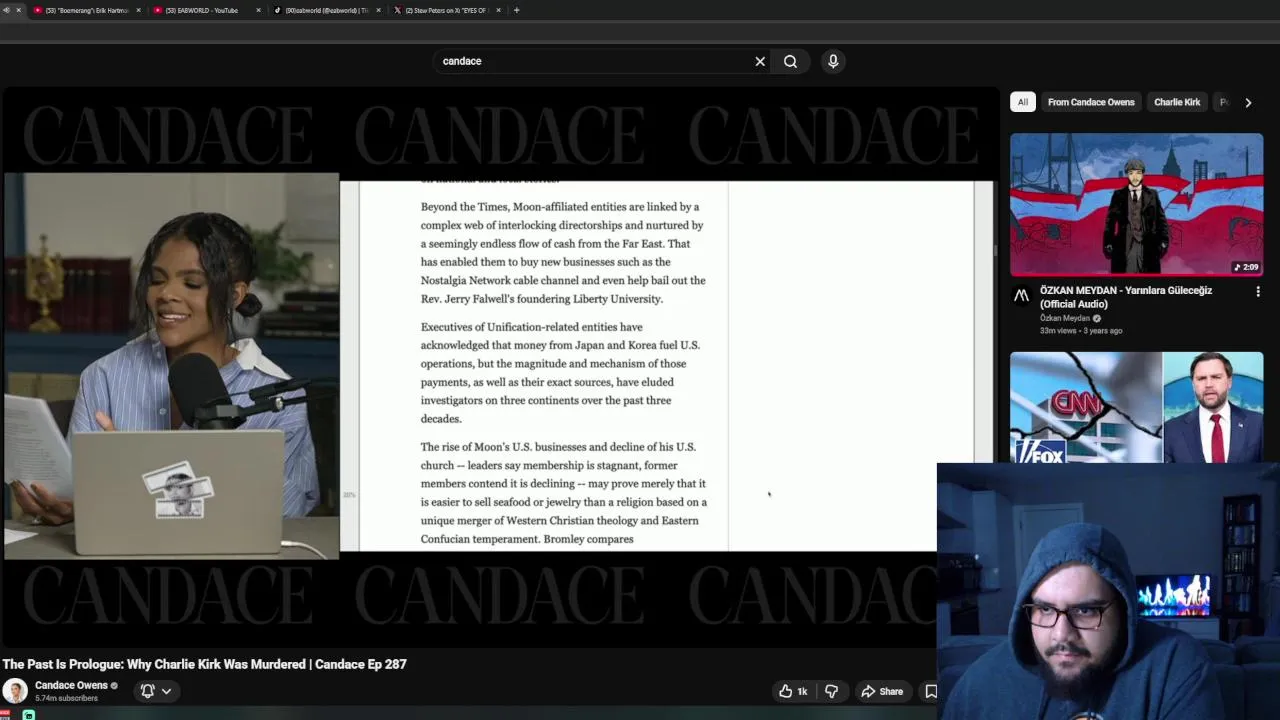Close the eabworld TikTok tab

378,10
